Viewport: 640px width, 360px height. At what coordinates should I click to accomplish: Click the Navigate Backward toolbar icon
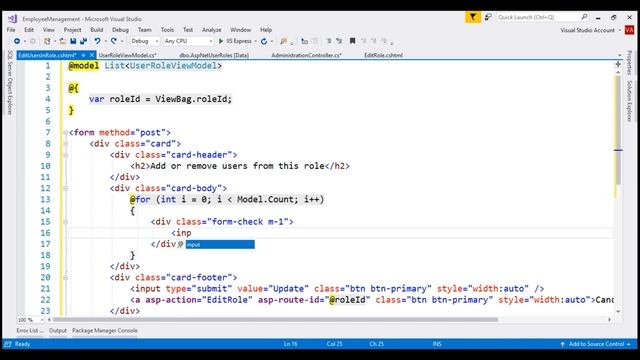pyautogui.click(x=17, y=41)
